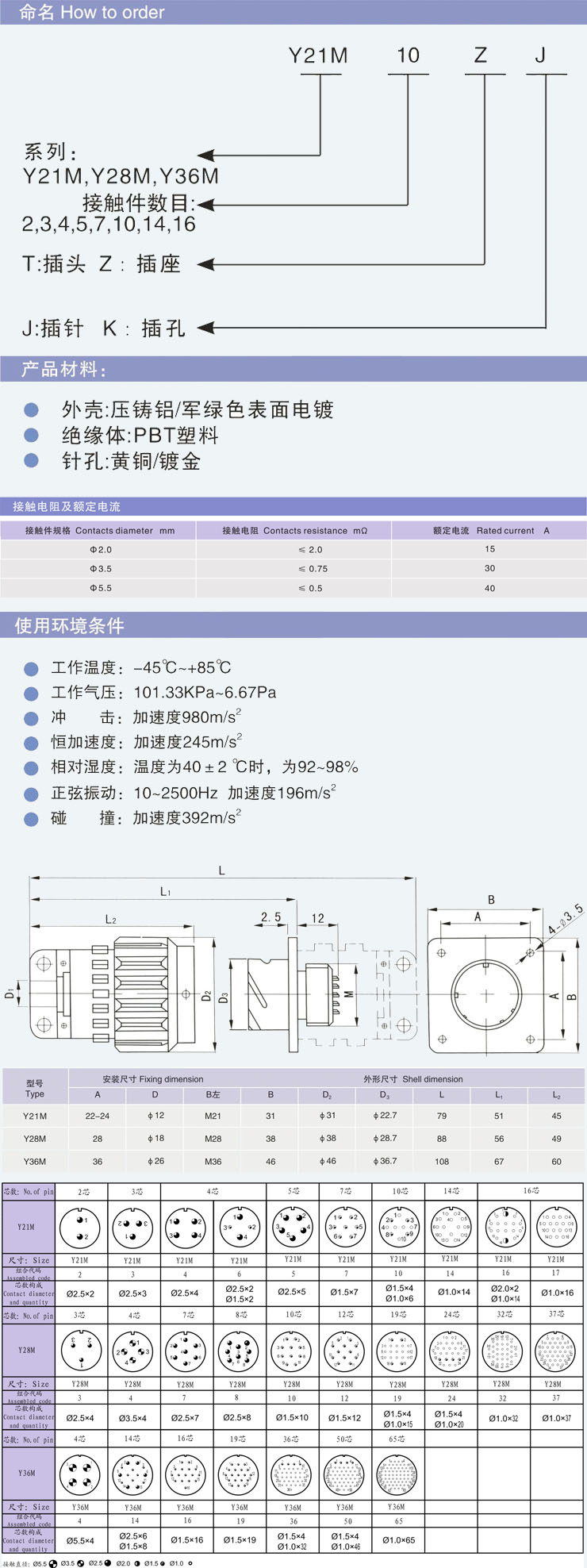Click the Y21M 3-pin layout diagram
The height and width of the screenshot is (1568, 587).
[x=132, y=1228]
